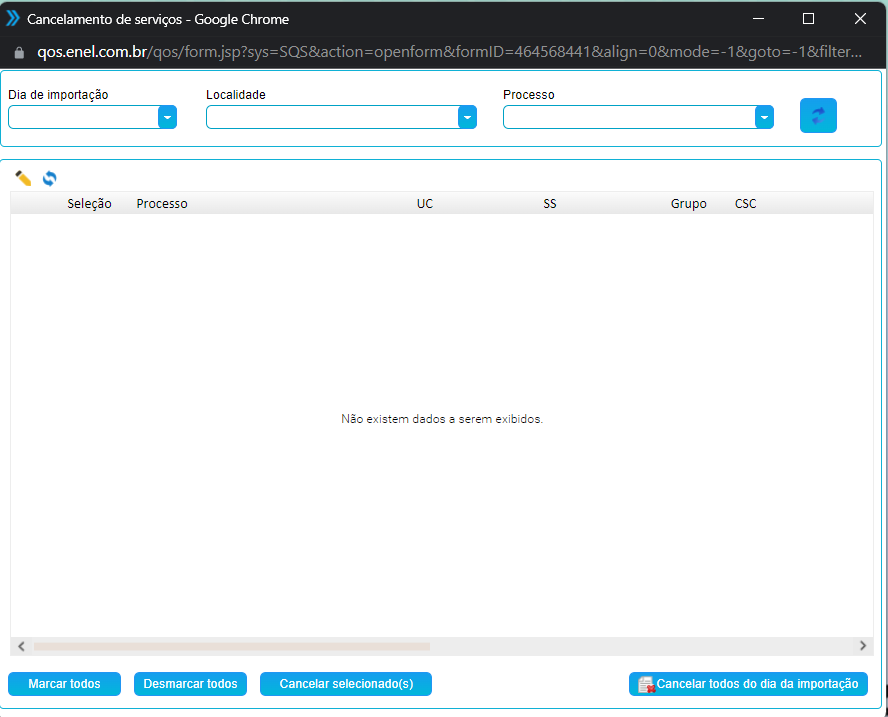Click the blue refresh grid icon
The height and width of the screenshot is (717, 888).
[x=49, y=178]
